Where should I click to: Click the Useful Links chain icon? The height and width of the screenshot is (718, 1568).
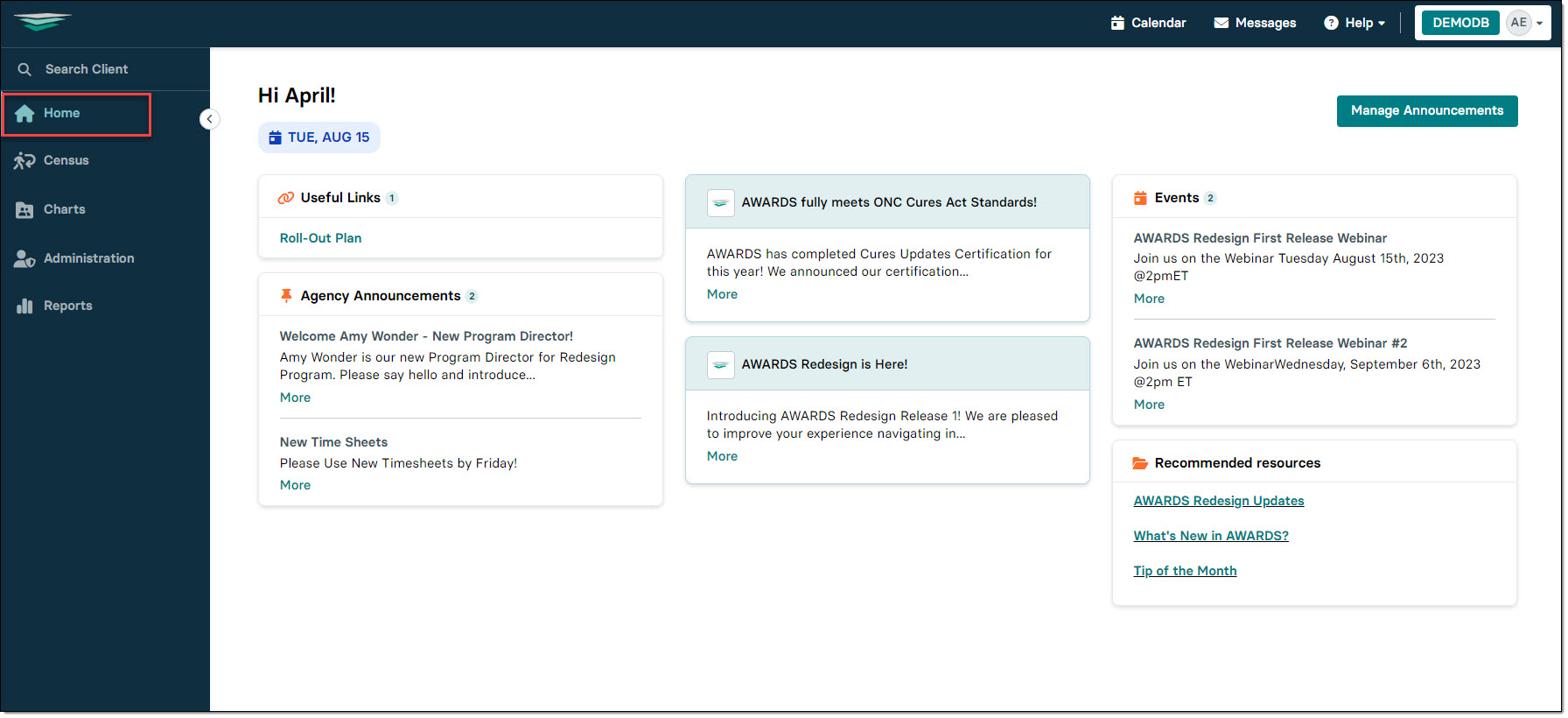[285, 198]
